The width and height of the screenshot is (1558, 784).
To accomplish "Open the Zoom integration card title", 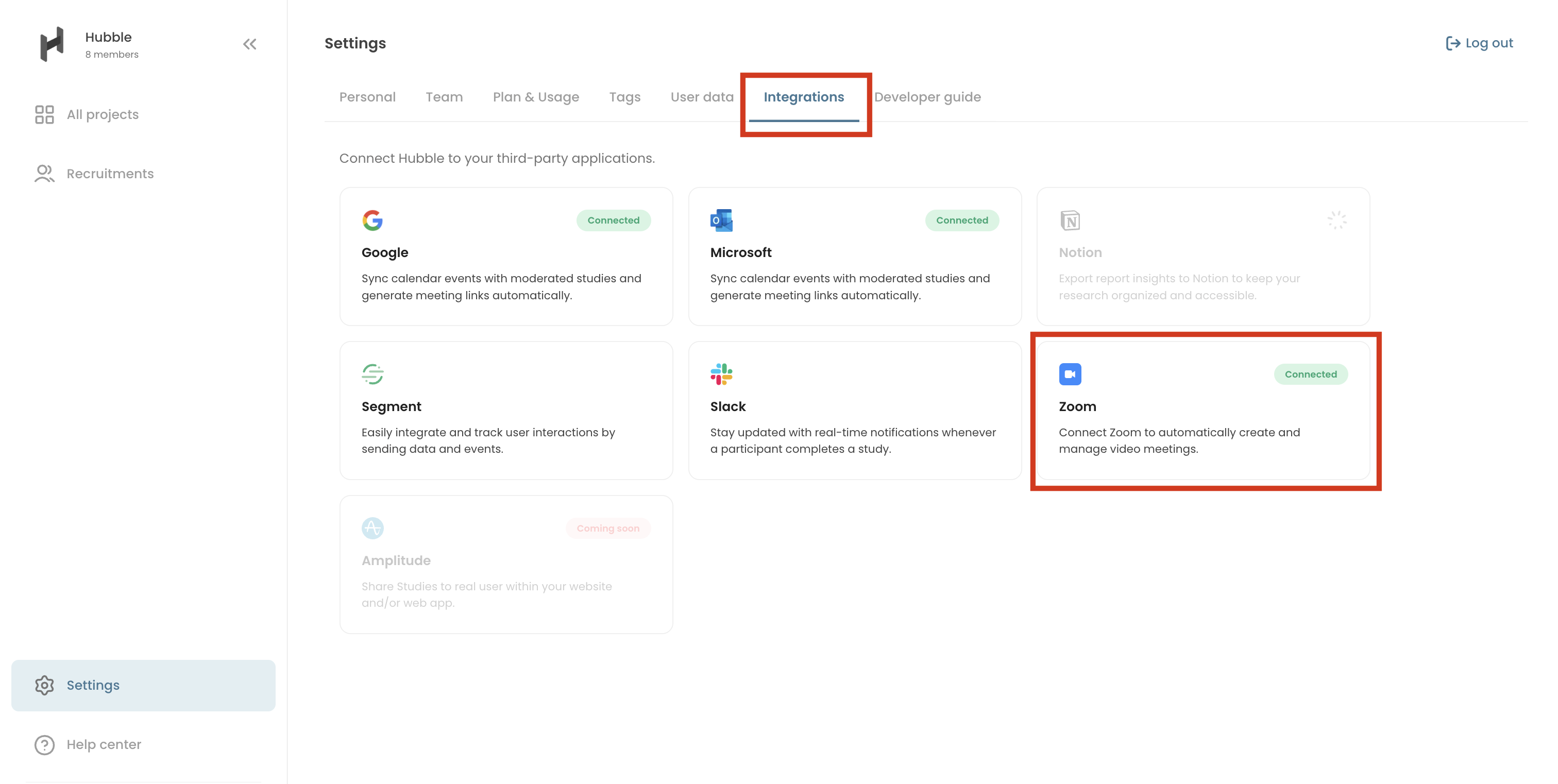I will 1077,406.
